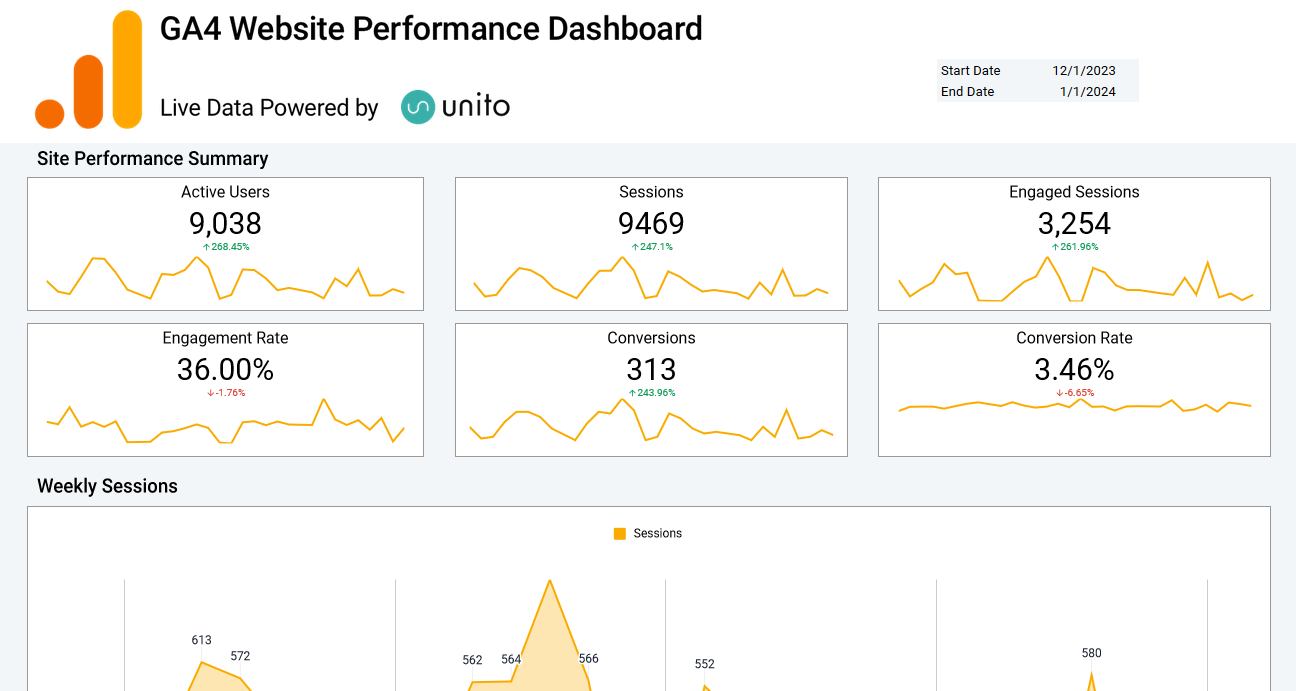Select the Start Date value 12/1/2023

point(1084,71)
